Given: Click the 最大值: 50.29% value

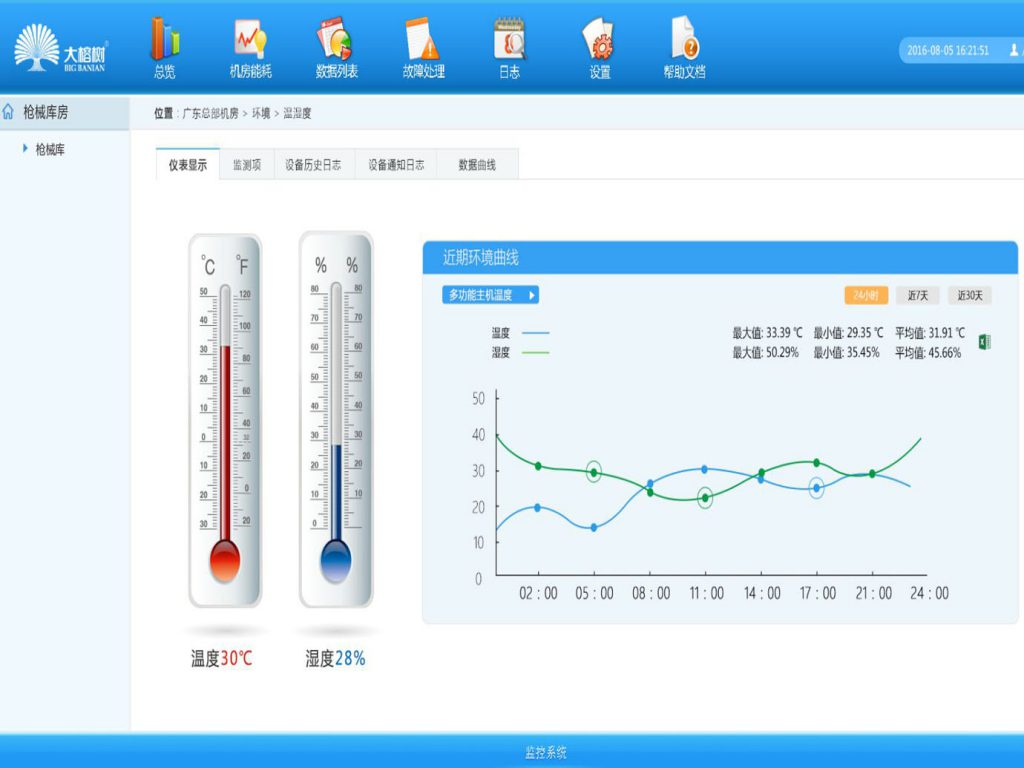Looking at the screenshot, I should (x=765, y=353).
